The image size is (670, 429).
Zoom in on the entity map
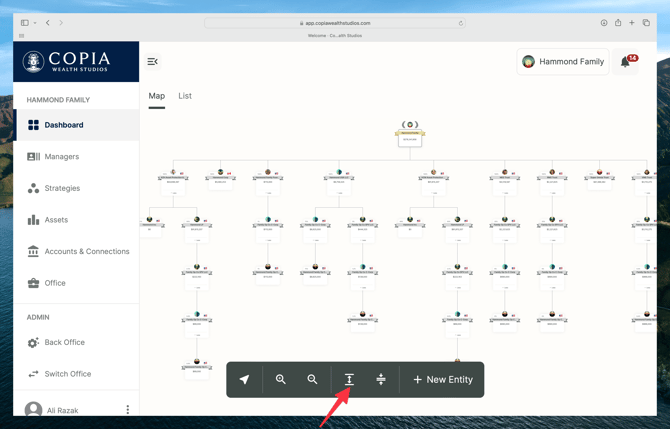(281, 380)
